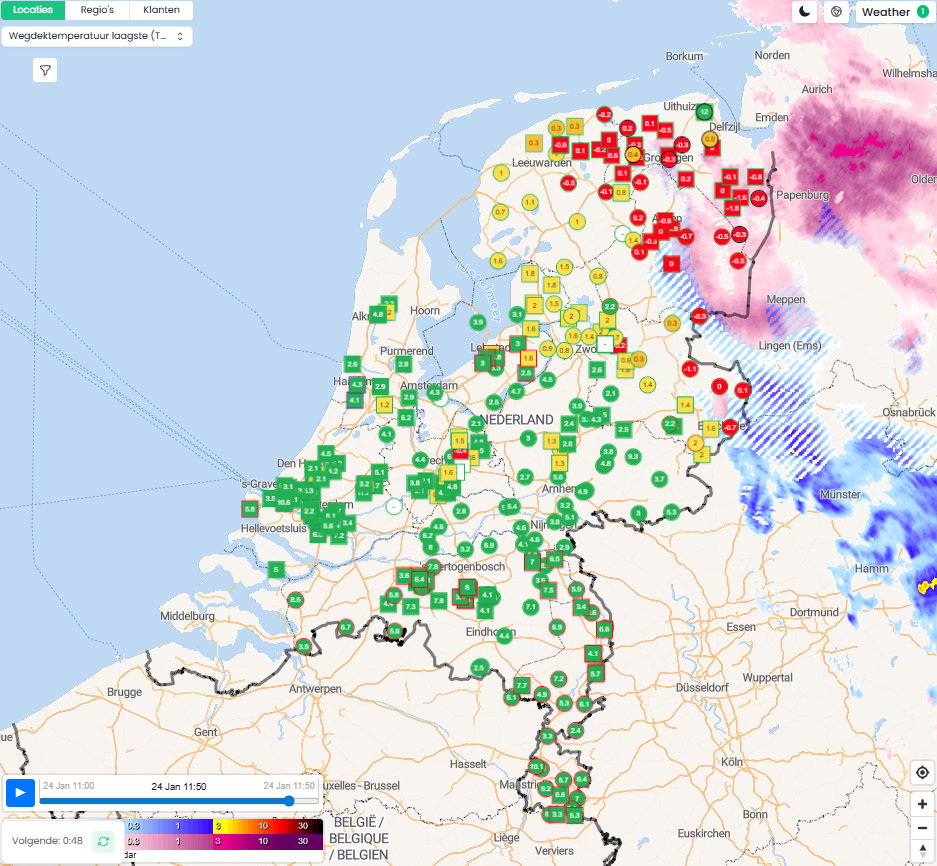Zoom in with the plus button
Image resolution: width=937 pixels, height=866 pixels.
tap(922, 804)
